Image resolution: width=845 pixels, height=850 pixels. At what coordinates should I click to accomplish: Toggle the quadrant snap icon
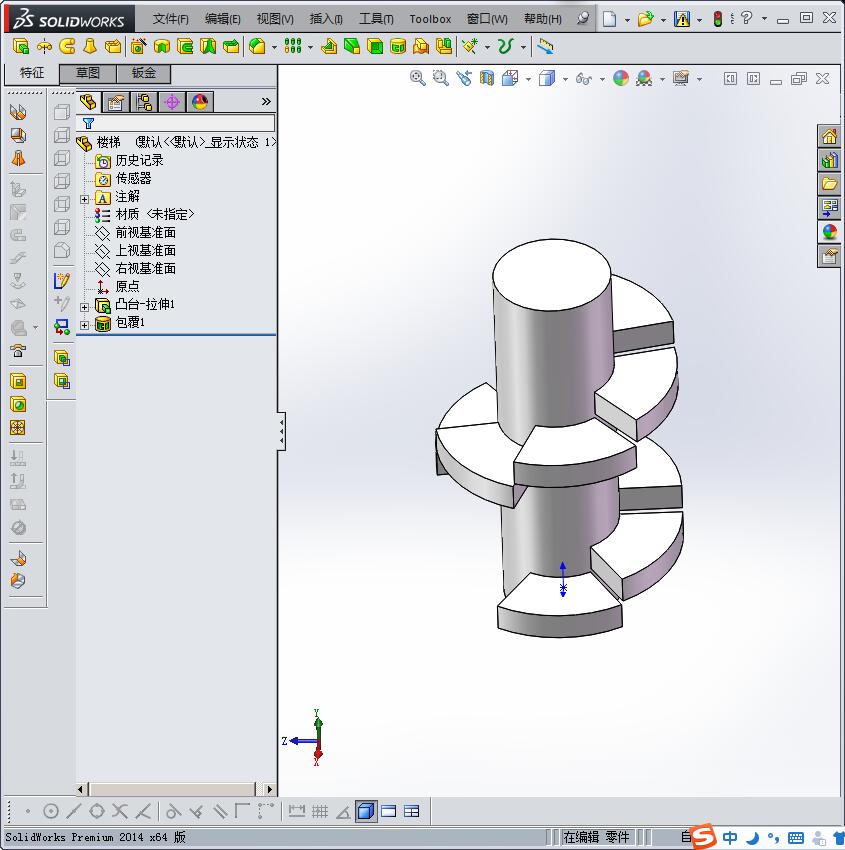(x=97, y=811)
